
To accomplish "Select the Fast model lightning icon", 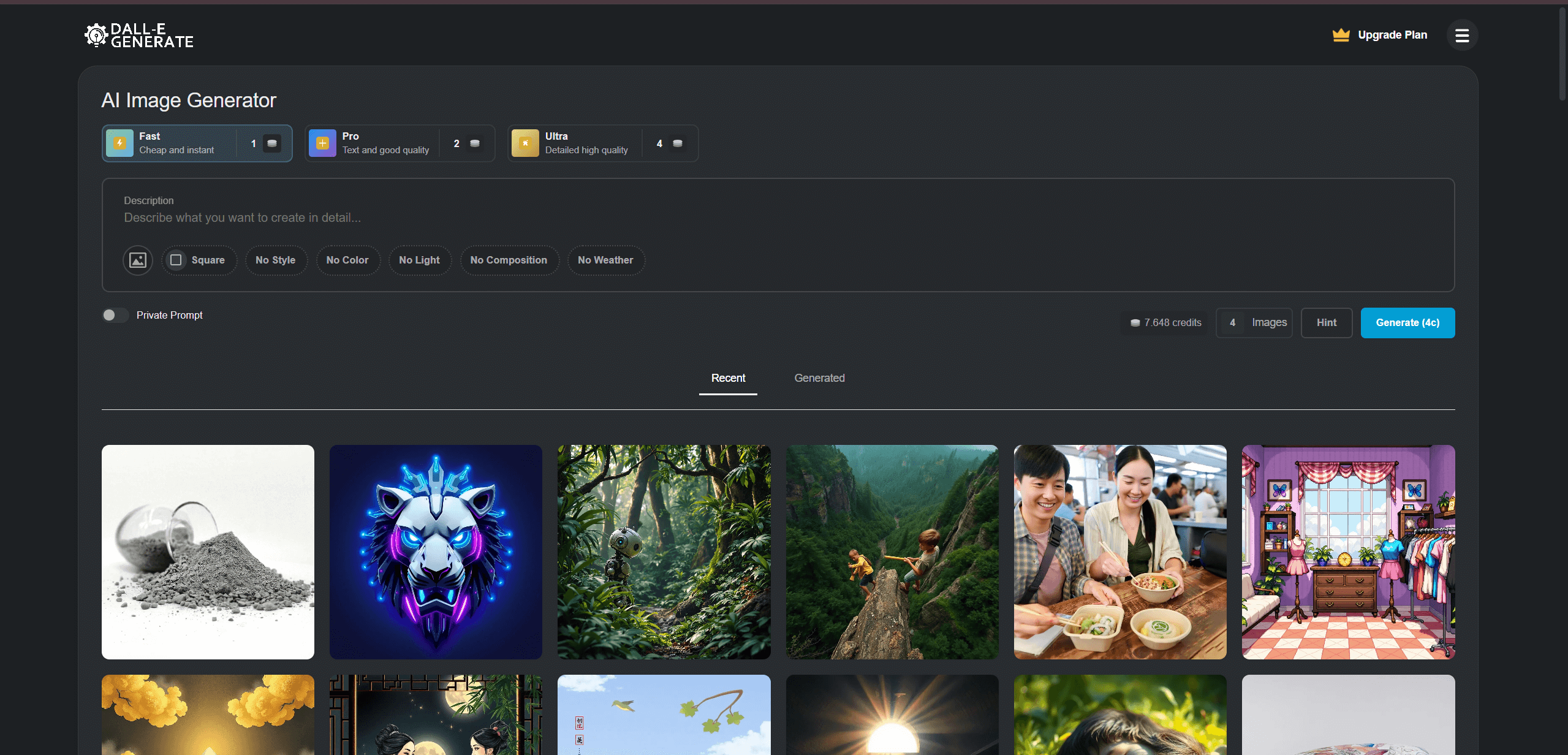I will (120, 143).
